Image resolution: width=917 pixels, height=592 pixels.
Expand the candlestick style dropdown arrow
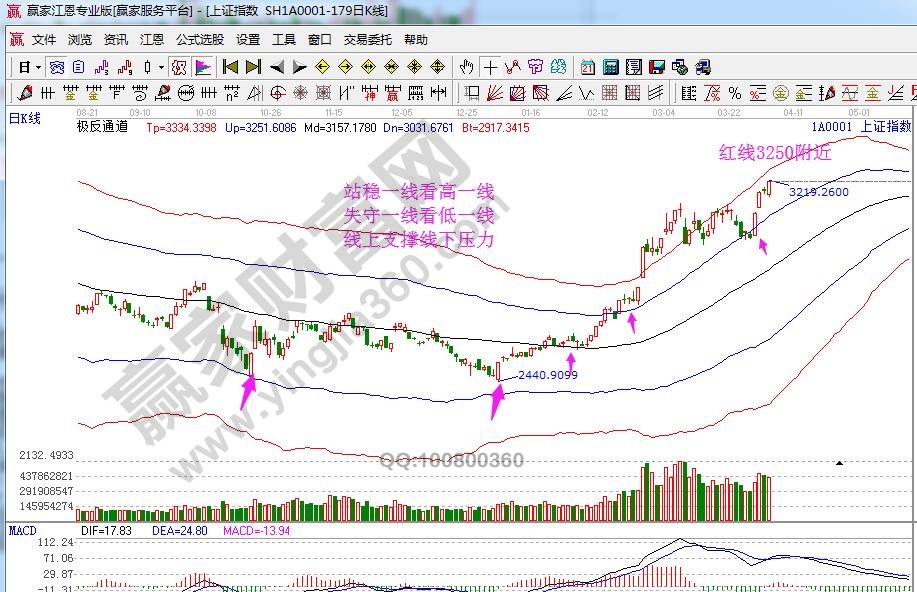[162, 67]
